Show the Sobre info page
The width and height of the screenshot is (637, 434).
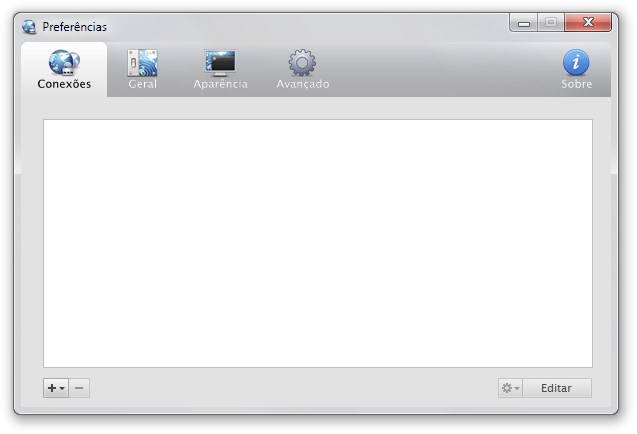pos(576,69)
